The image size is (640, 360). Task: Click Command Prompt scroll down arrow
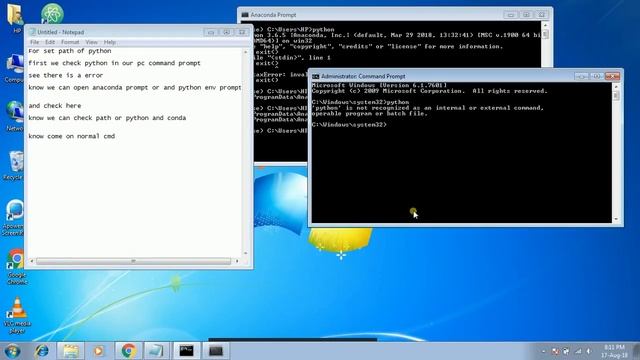pos(616,219)
